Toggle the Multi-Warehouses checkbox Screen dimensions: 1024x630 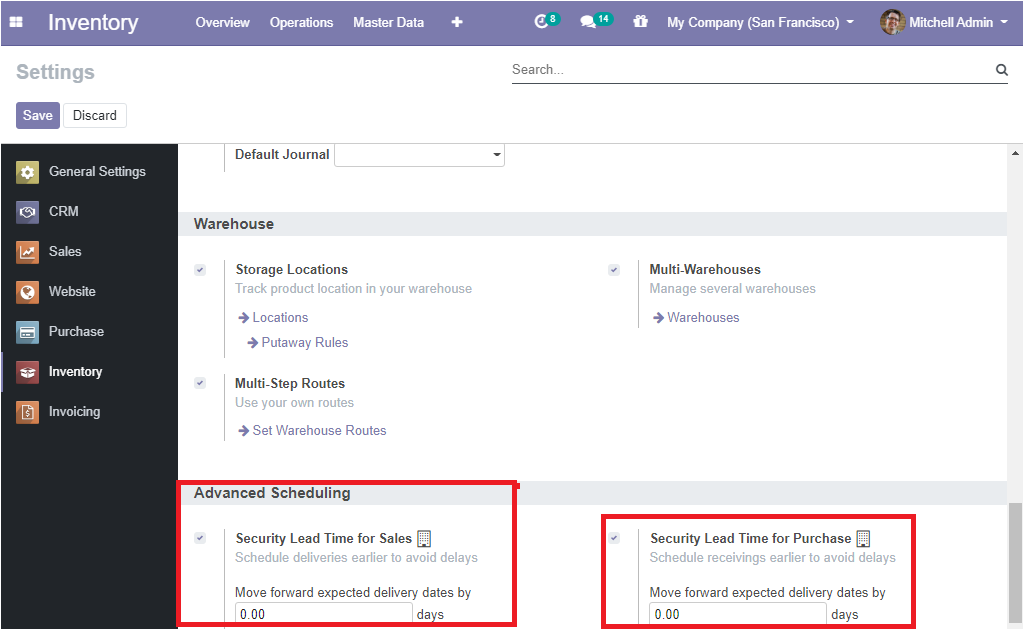coord(614,270)
